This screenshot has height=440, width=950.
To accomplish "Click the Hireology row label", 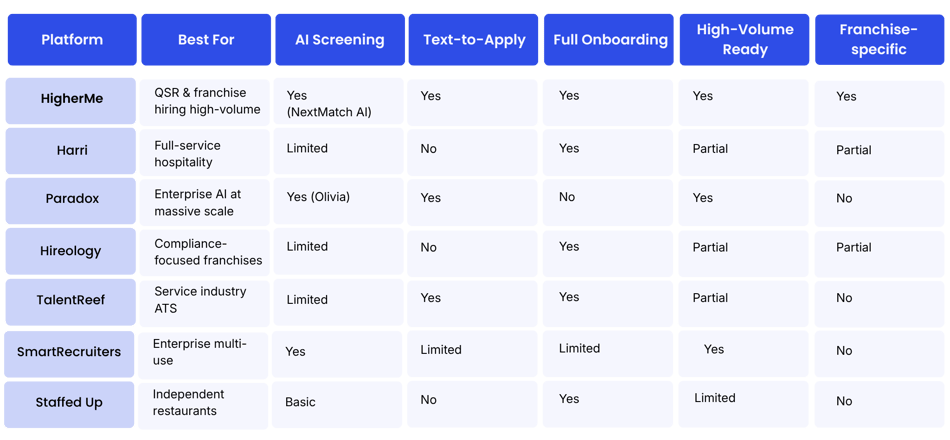I will pyautogui.click(x=71, y=251).
